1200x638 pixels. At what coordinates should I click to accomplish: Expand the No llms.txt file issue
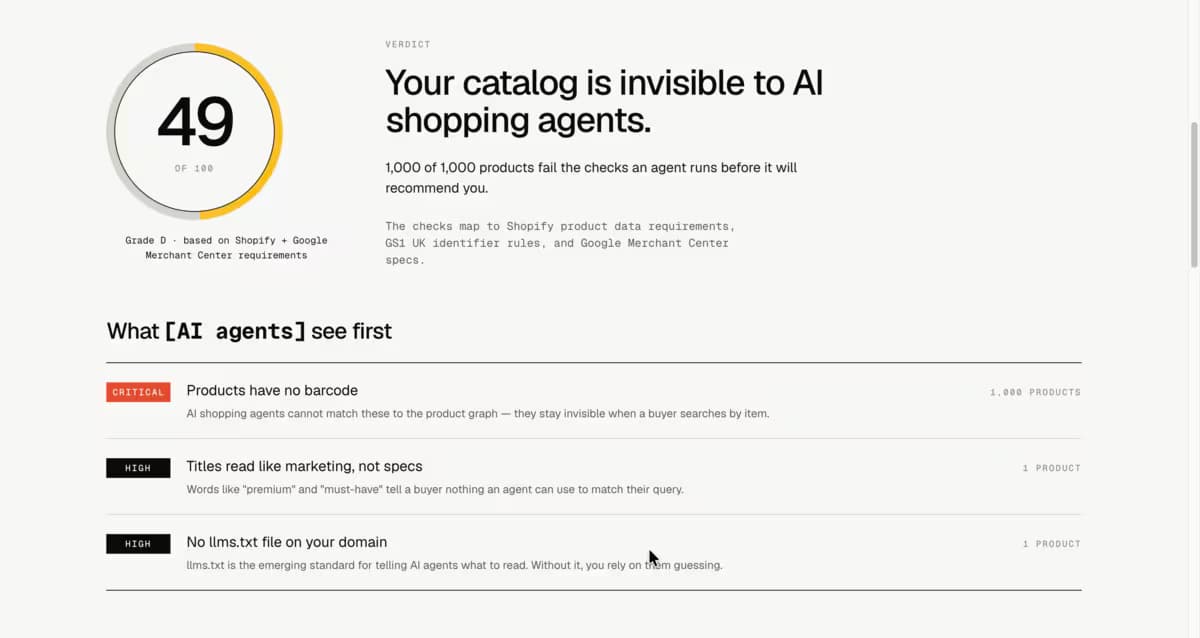pos(286,542)
